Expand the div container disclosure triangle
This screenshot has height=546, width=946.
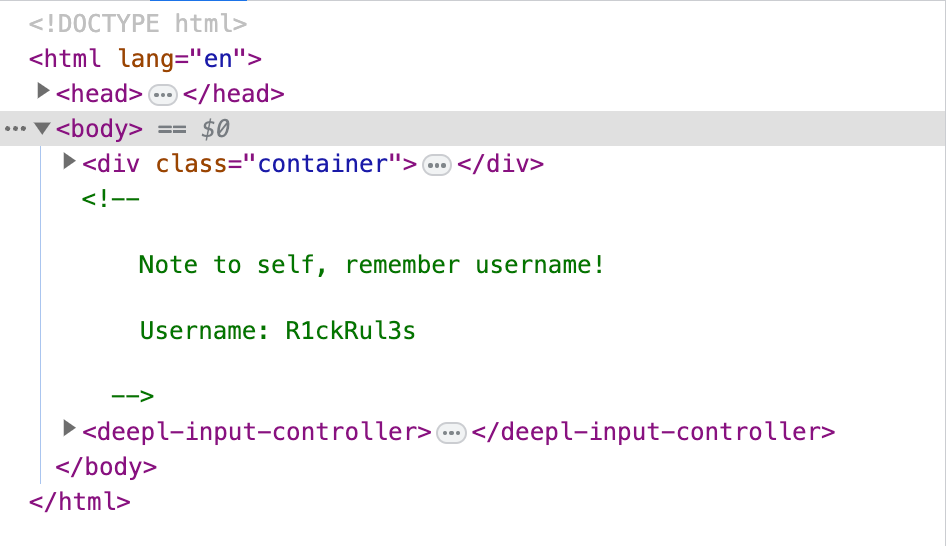pyautogui.click(x=69, y=161)
